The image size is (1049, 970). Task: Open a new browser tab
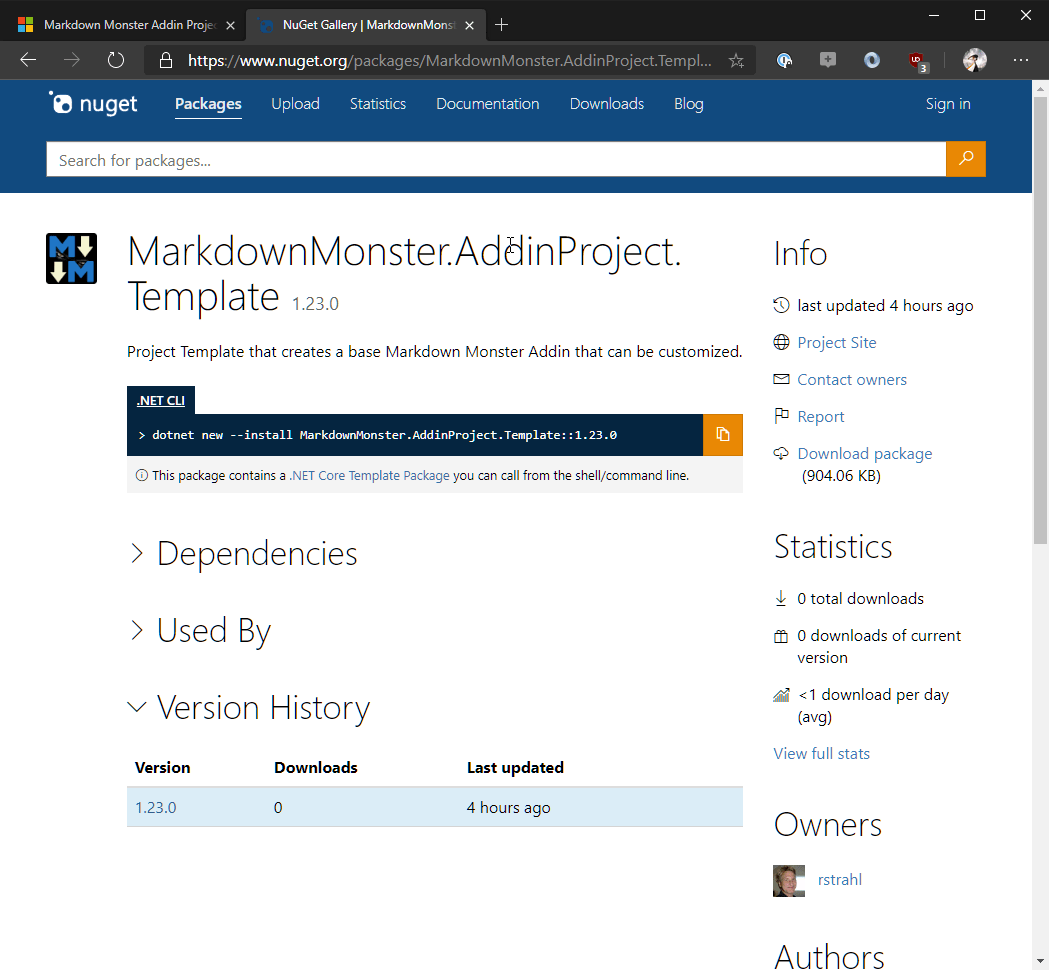[x=501, y=25]
